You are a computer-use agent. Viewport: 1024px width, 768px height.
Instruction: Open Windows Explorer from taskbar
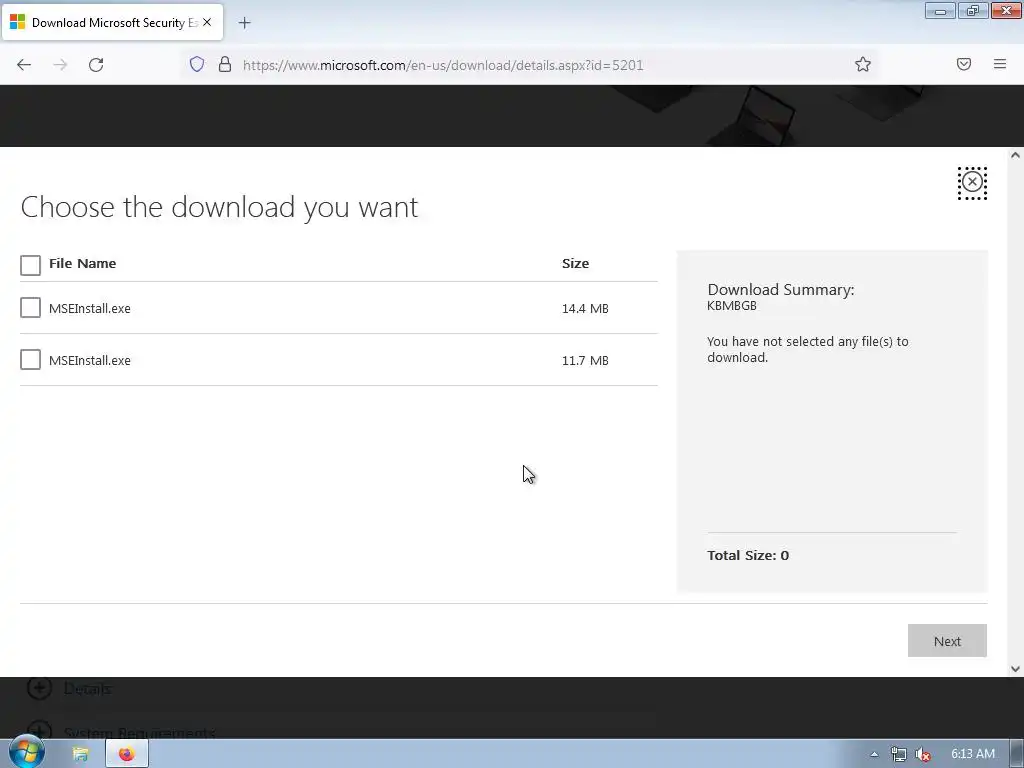[80, 754]
